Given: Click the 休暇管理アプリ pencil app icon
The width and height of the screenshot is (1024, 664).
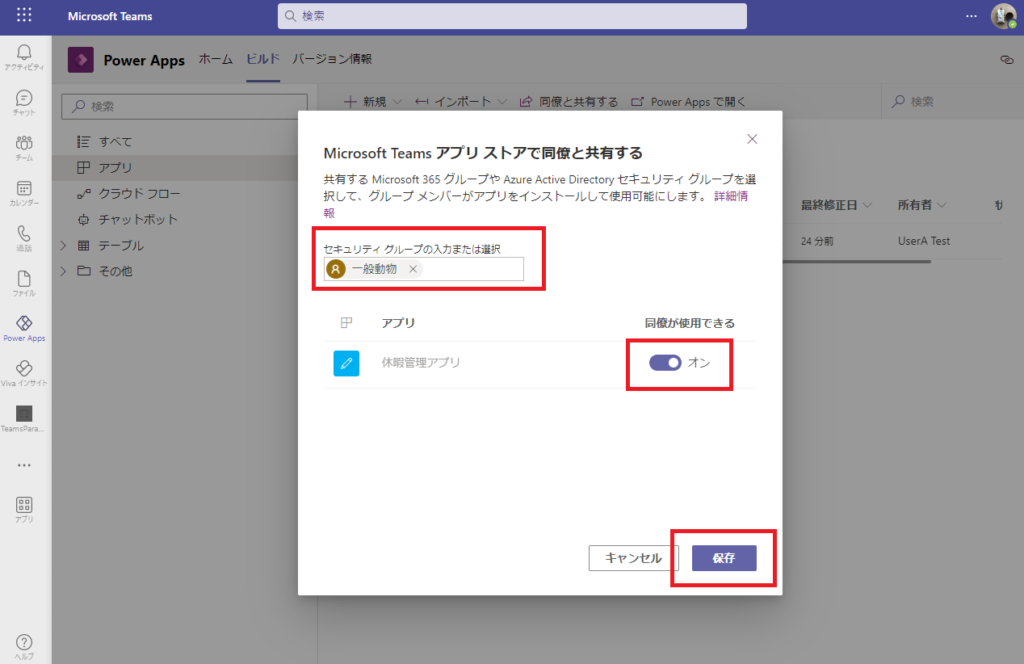Looking at the screenshot, I should [346, 363].
